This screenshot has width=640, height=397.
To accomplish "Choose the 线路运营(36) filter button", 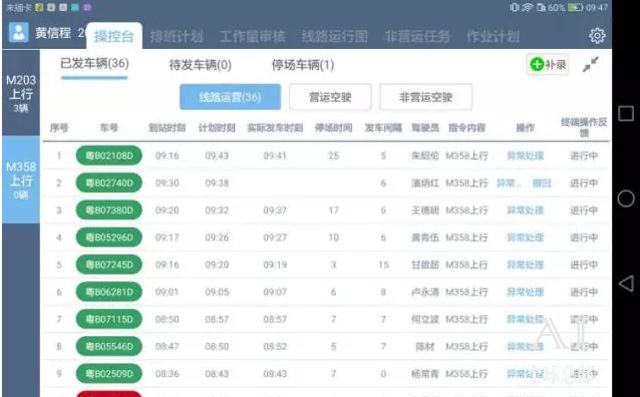I will coord(230,97).
